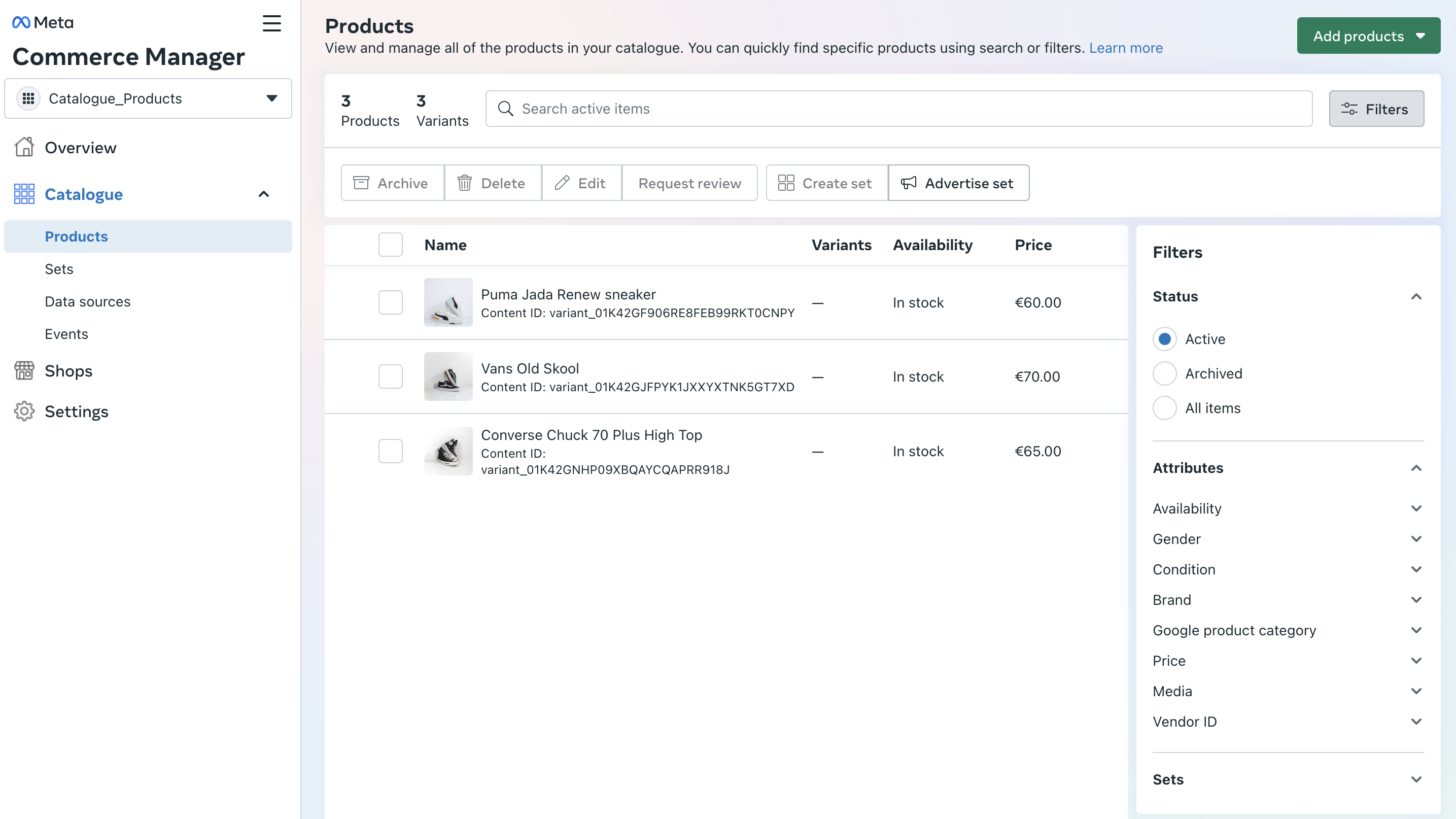Image resolution: width=1456 pixels, height=819 pixels.
Task: Click the search magnifier icon
Action: coord(505,109)
